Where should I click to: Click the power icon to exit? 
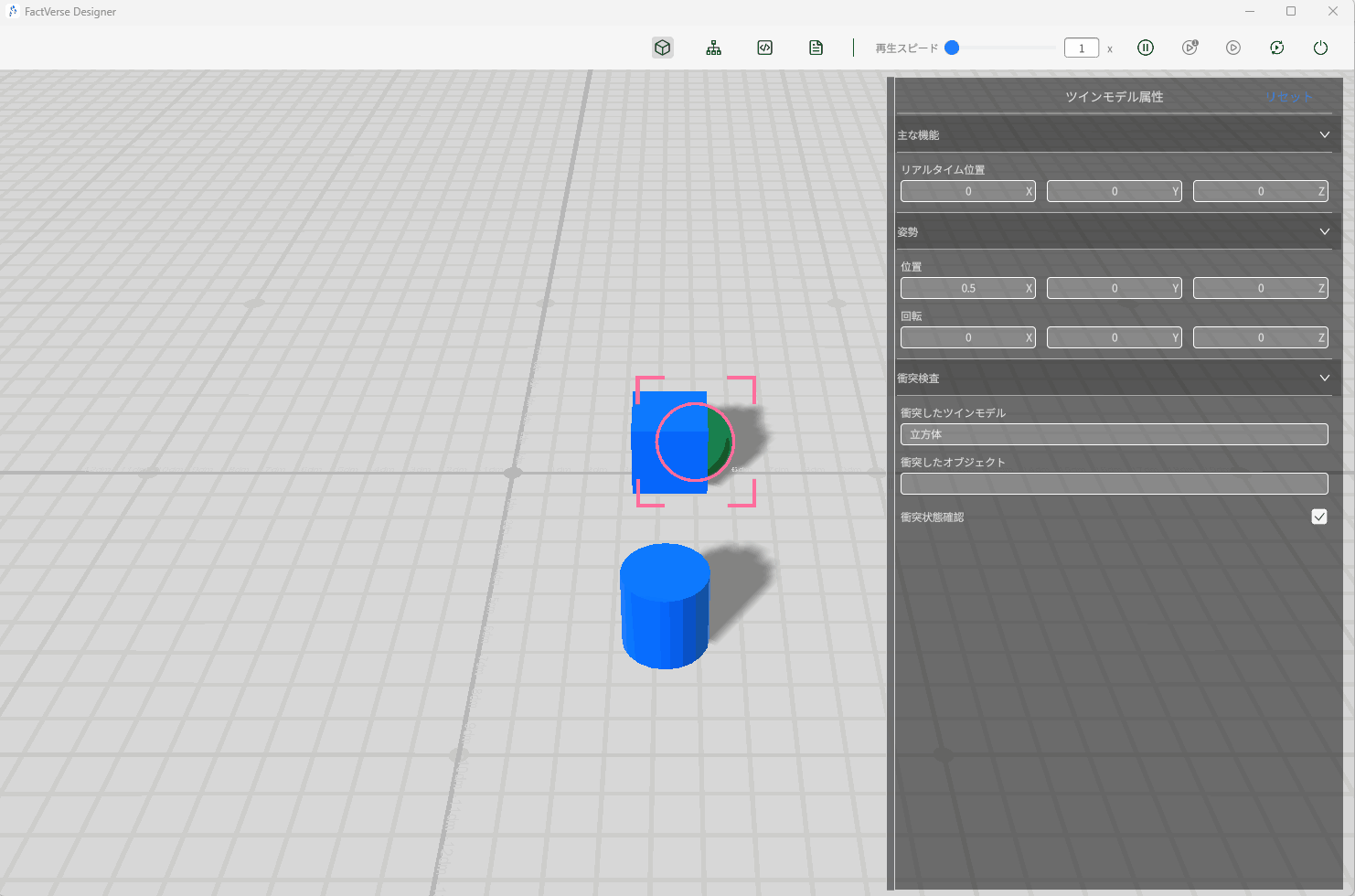(x=1320, y=48)
